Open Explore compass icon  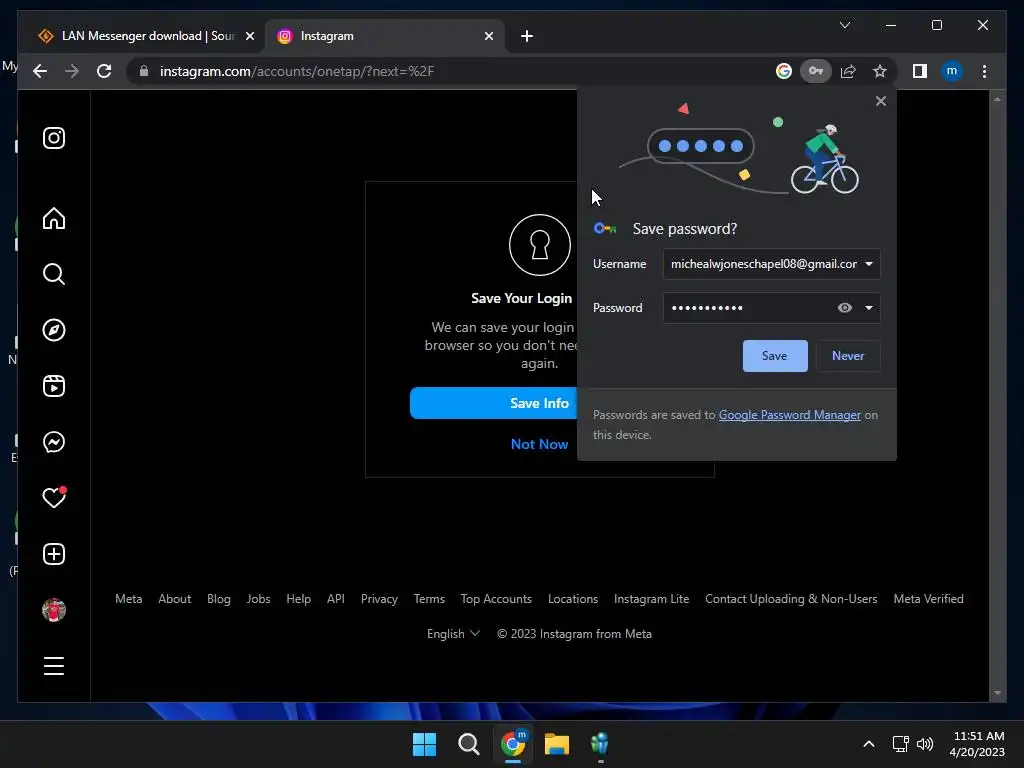click(54, 330)
